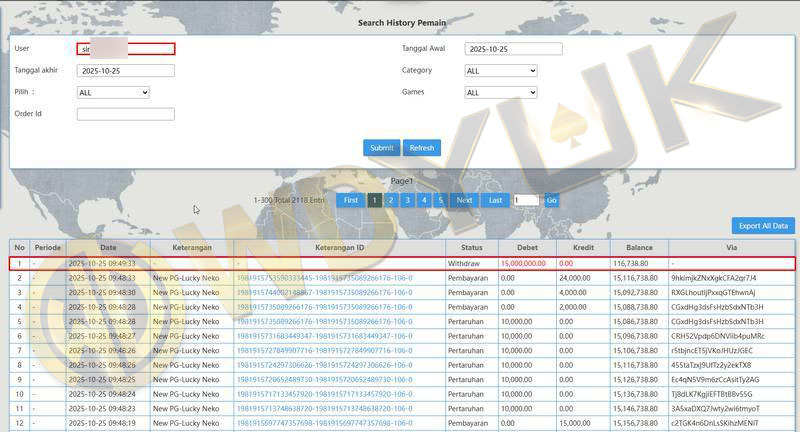The width and height of the screenshot is (800, 432).
Task: Go to the Last page
Action: [x=494, y=200]
